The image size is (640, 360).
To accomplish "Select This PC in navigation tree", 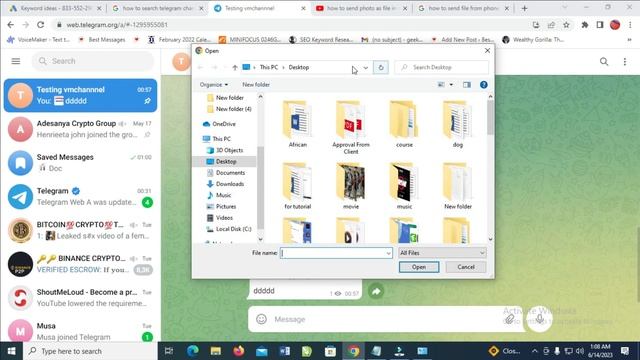I will point(217,139).
